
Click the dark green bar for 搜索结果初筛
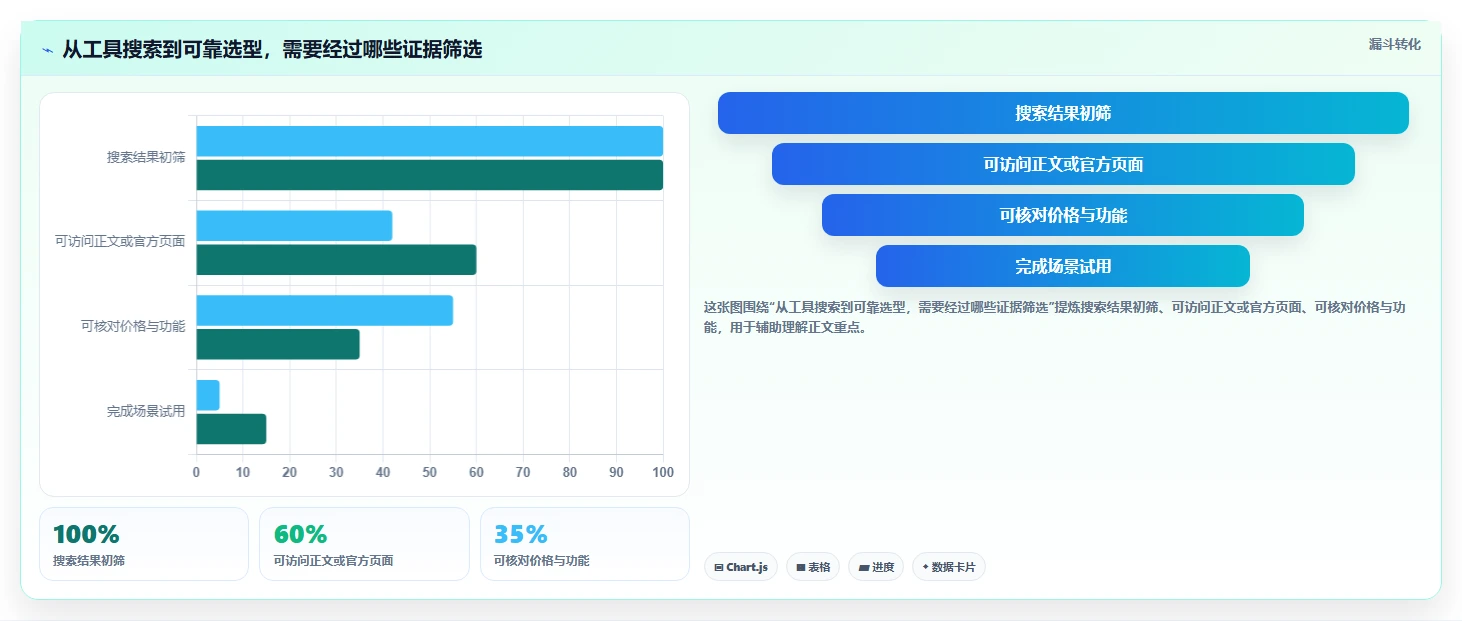pyautogui.click(x=429, y=175)
